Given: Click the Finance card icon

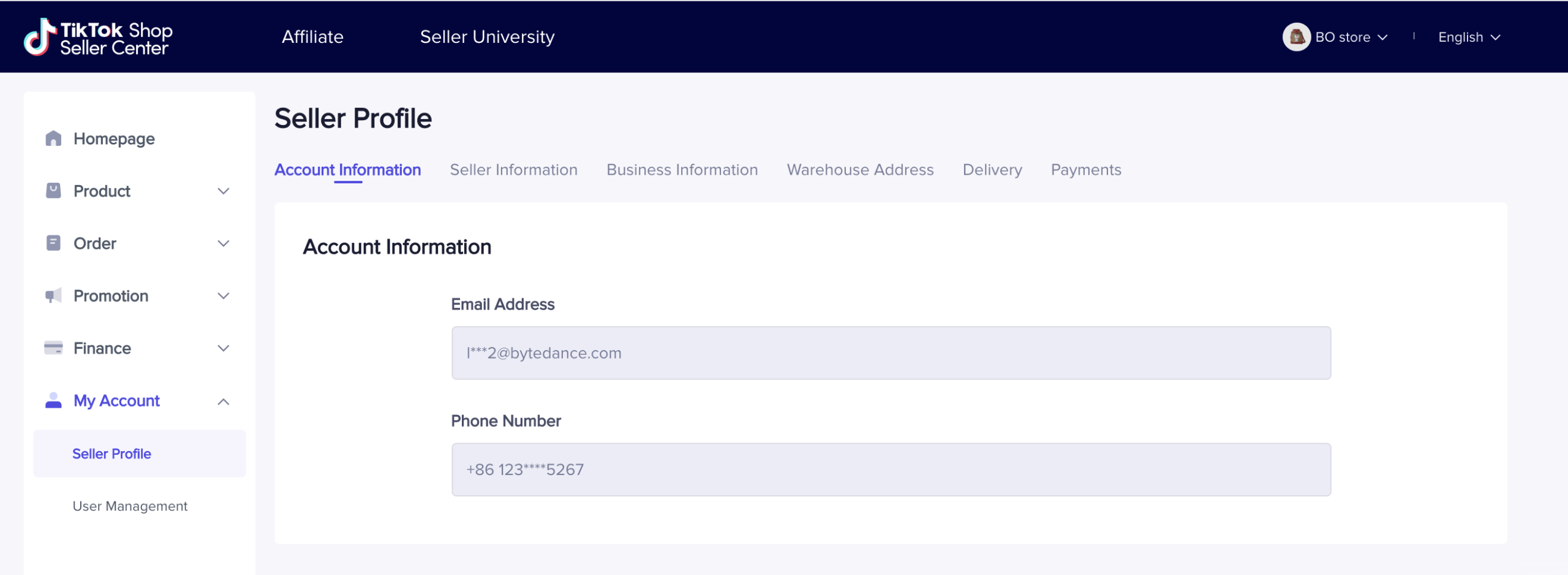Looking at the screenshot, I should tap(53, 348).
